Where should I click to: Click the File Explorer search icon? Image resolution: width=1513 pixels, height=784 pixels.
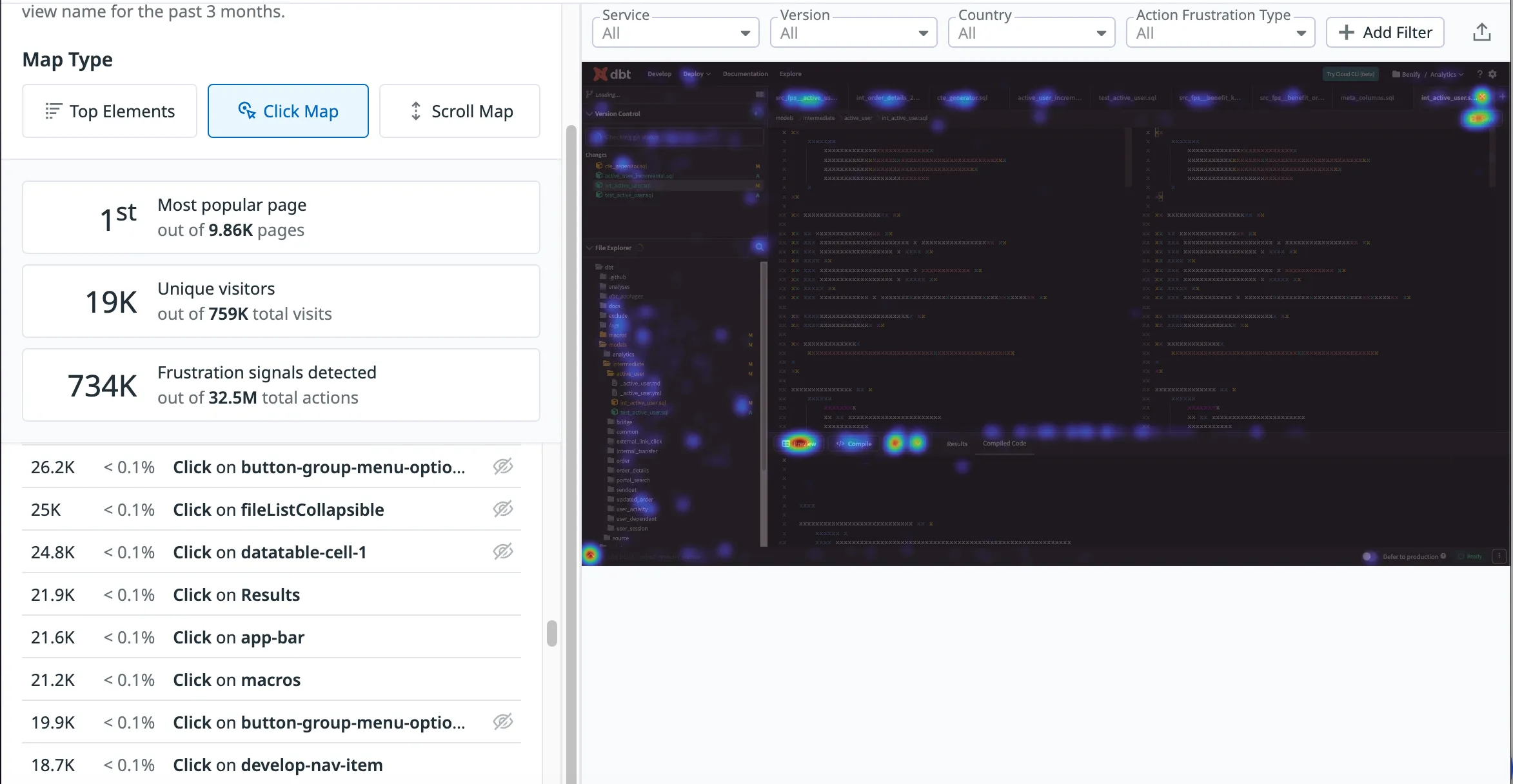(x=760, y=247)
